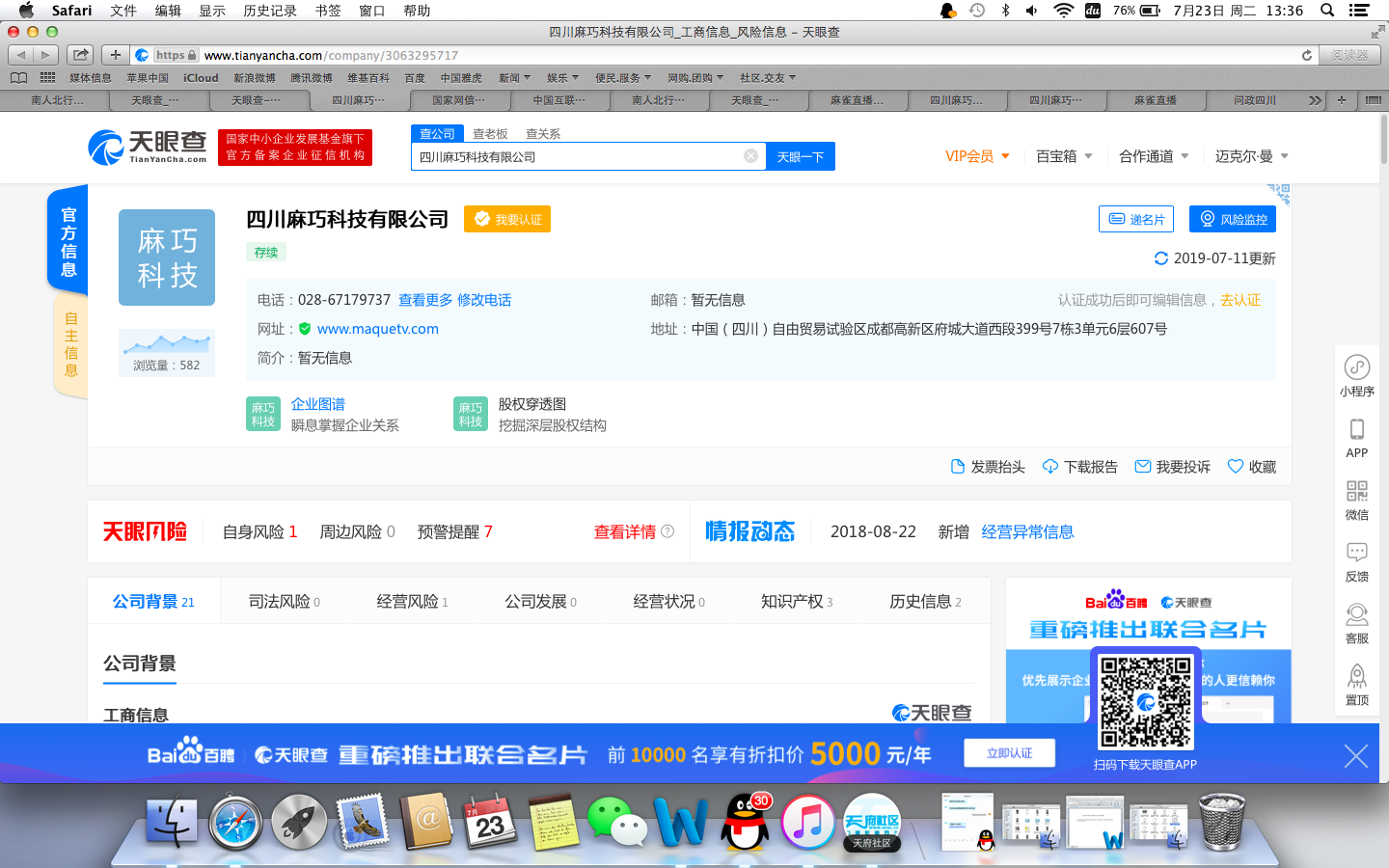Open iTunes from the Dock
The image size is (1389, 868).
point(807,823)
